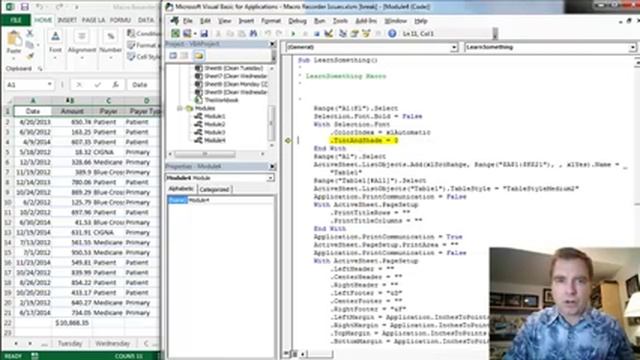The height and width of the screenshot is (360, 640).
Task: Select Module1 in the project tree
Action: coord(215,116)
